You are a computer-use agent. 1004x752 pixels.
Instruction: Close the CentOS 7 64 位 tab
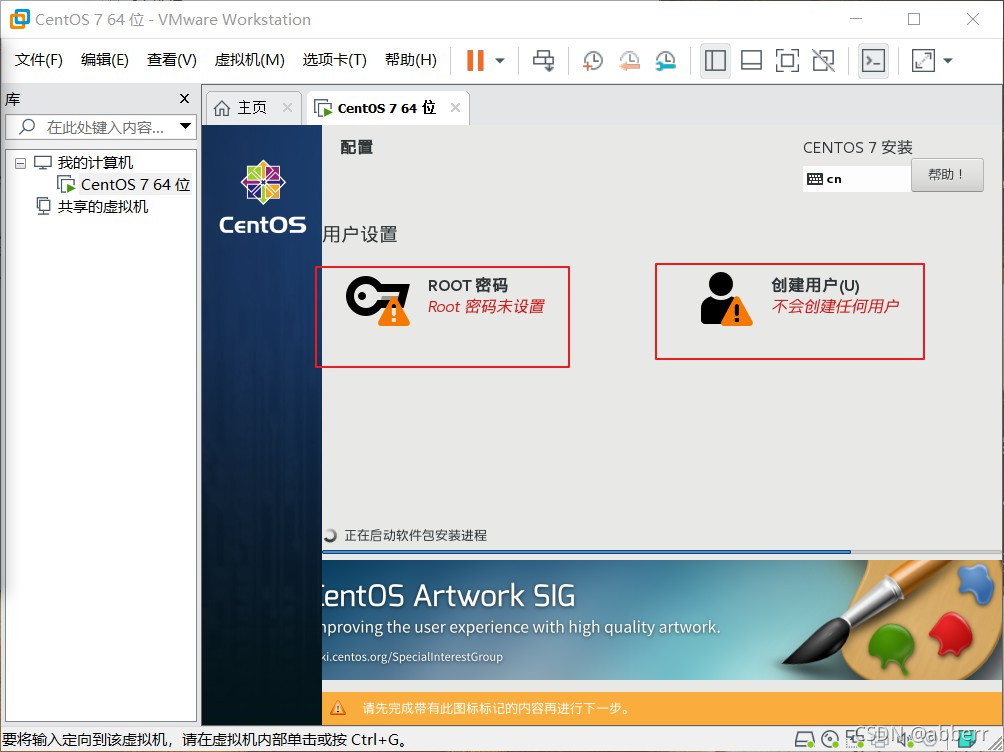click(455, 108)
